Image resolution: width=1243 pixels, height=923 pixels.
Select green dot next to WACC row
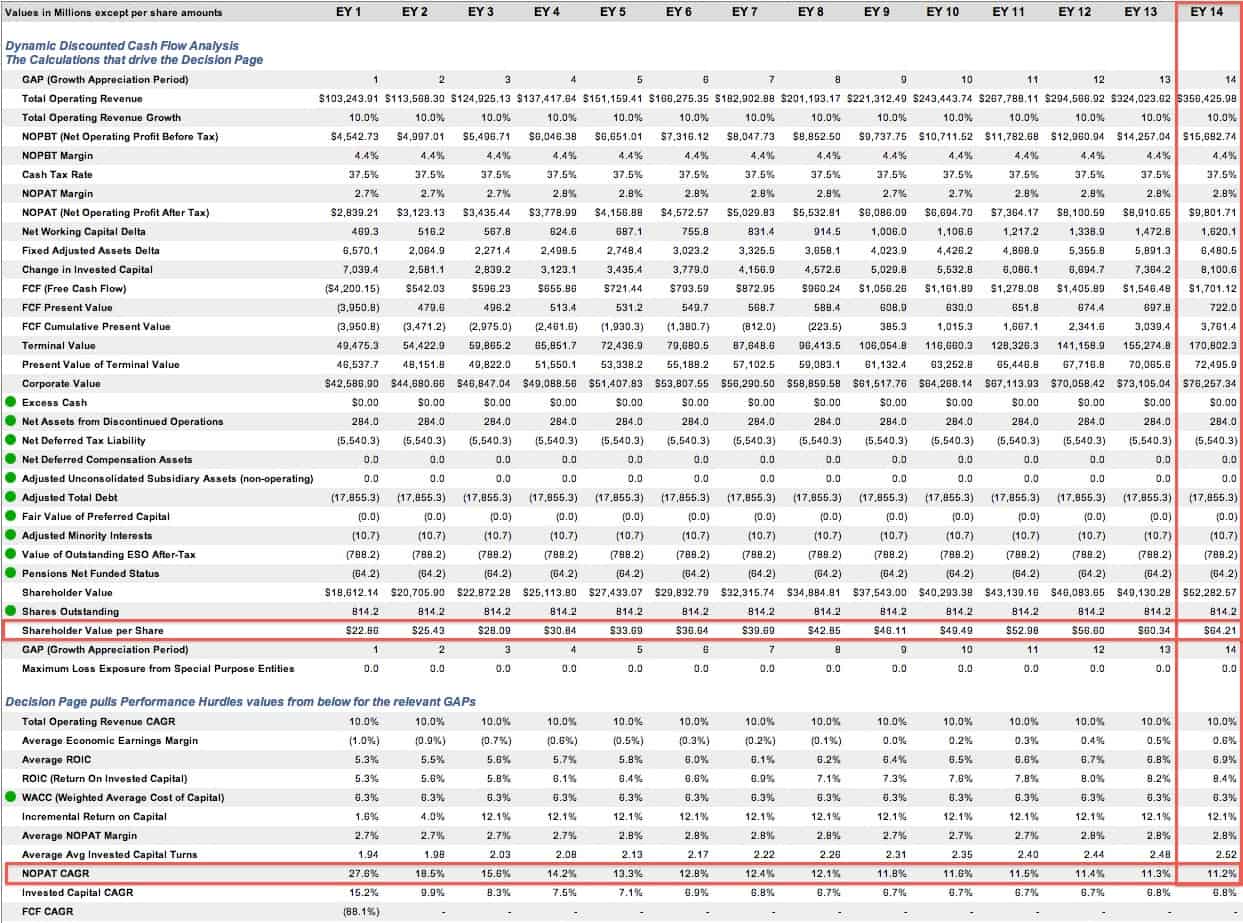tap(10, 797)
